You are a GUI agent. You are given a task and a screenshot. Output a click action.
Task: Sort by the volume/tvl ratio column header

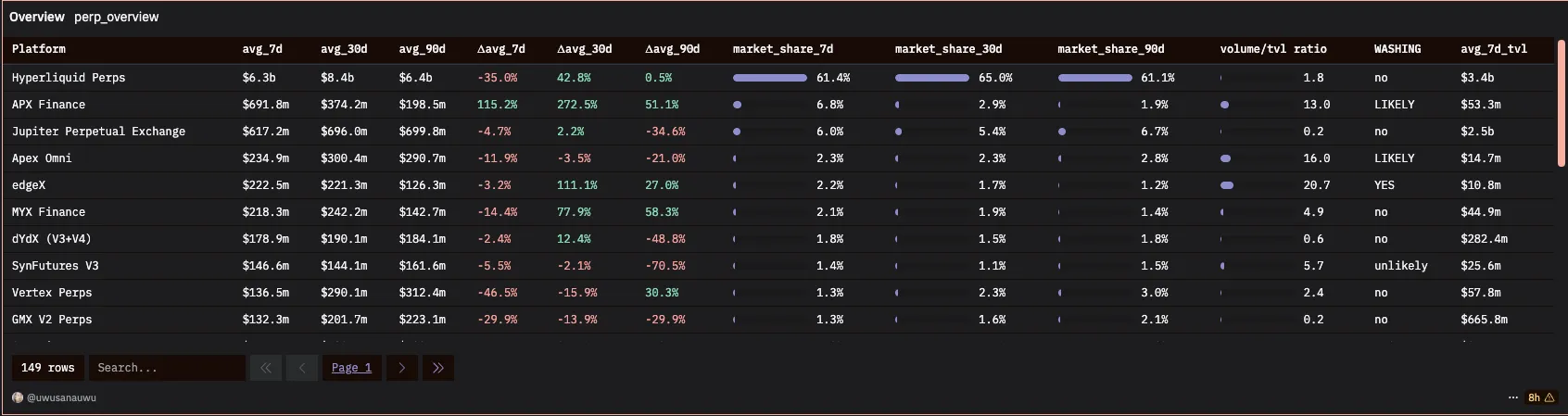click(1273, 49)
